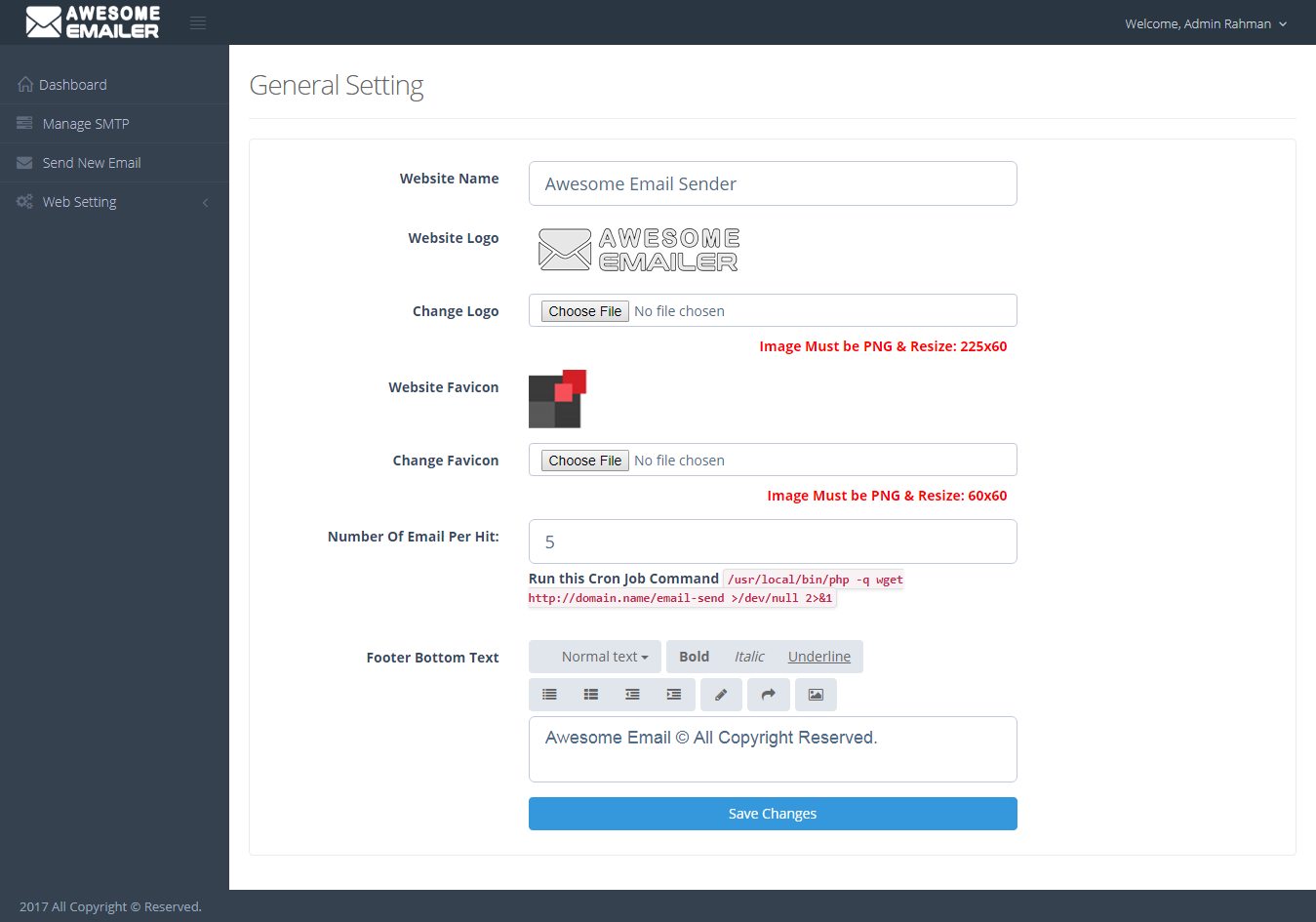Viewport: 1316px width, 922px height.
Task: Toggle Underline formatting
Action: click(818, 656)
